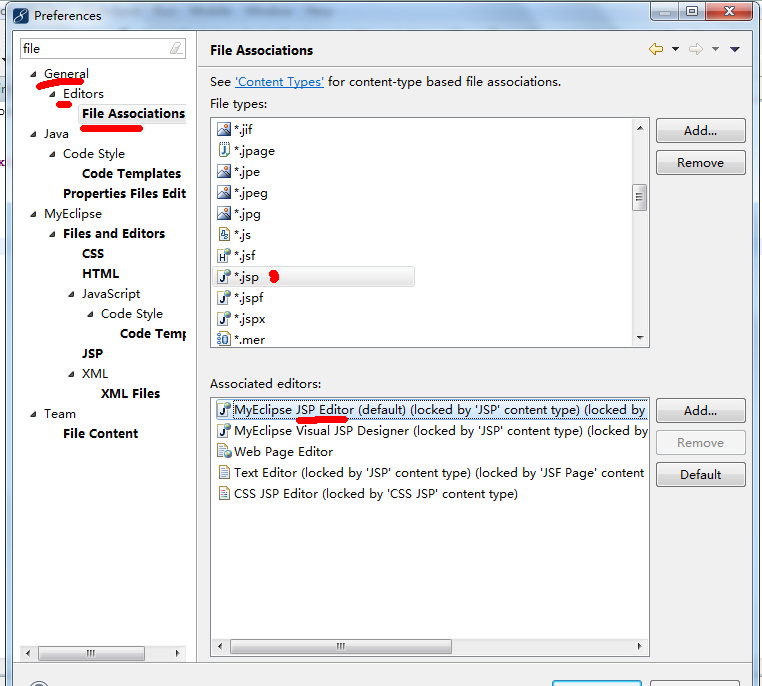Select the *.js file type icon
Screen dimensions: 762x686
tap(224, 235)
